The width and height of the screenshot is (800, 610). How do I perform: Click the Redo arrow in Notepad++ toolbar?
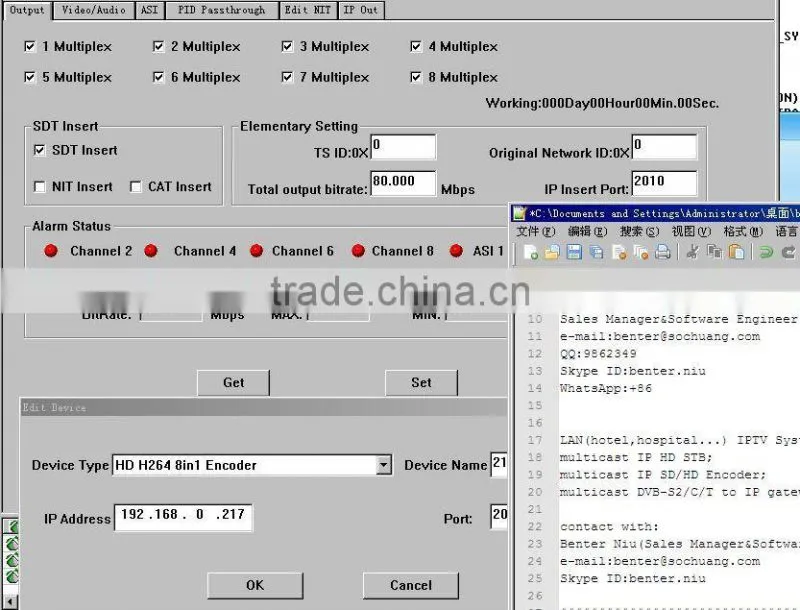[788, 252]
